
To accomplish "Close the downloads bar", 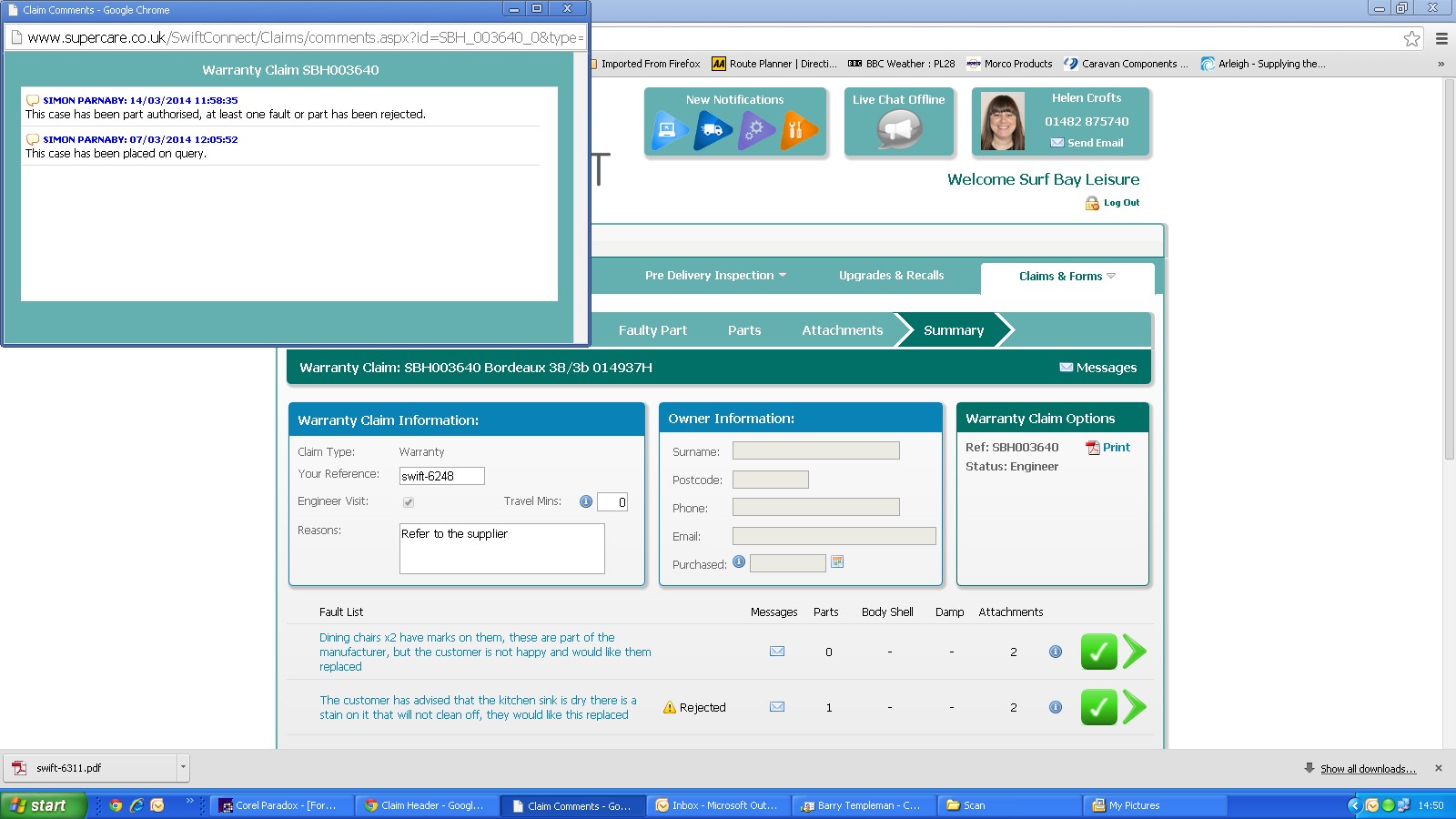I will click(x=1439, y=768).
